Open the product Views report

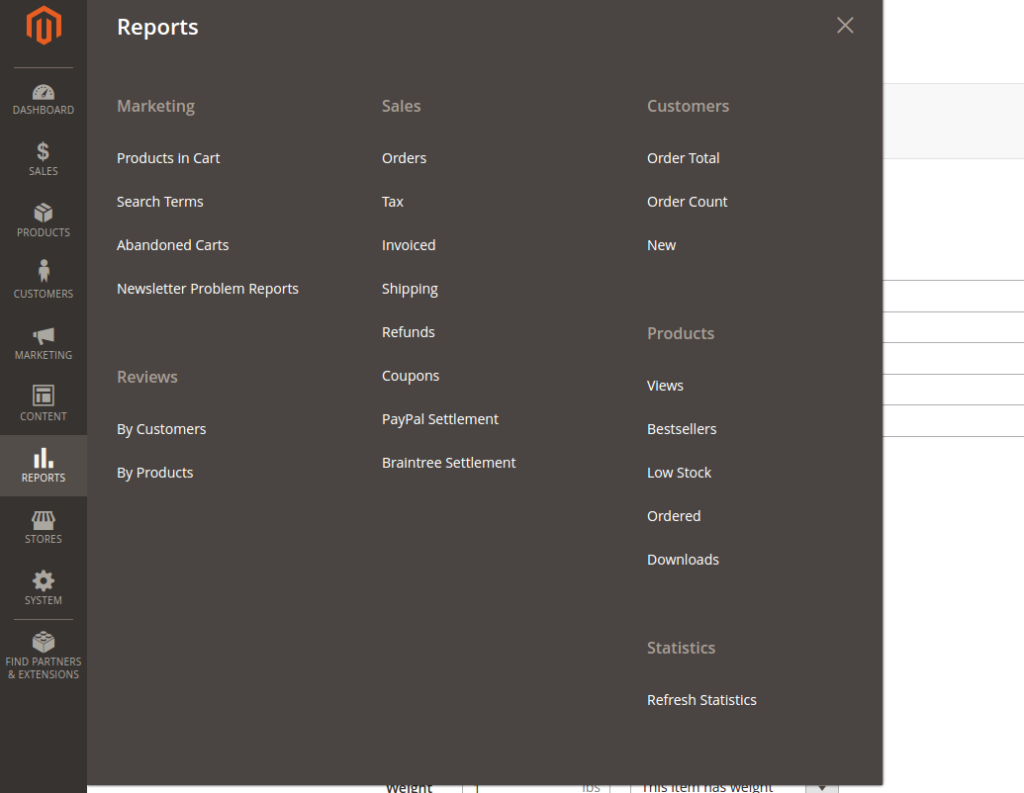click(x=665, y=385)
